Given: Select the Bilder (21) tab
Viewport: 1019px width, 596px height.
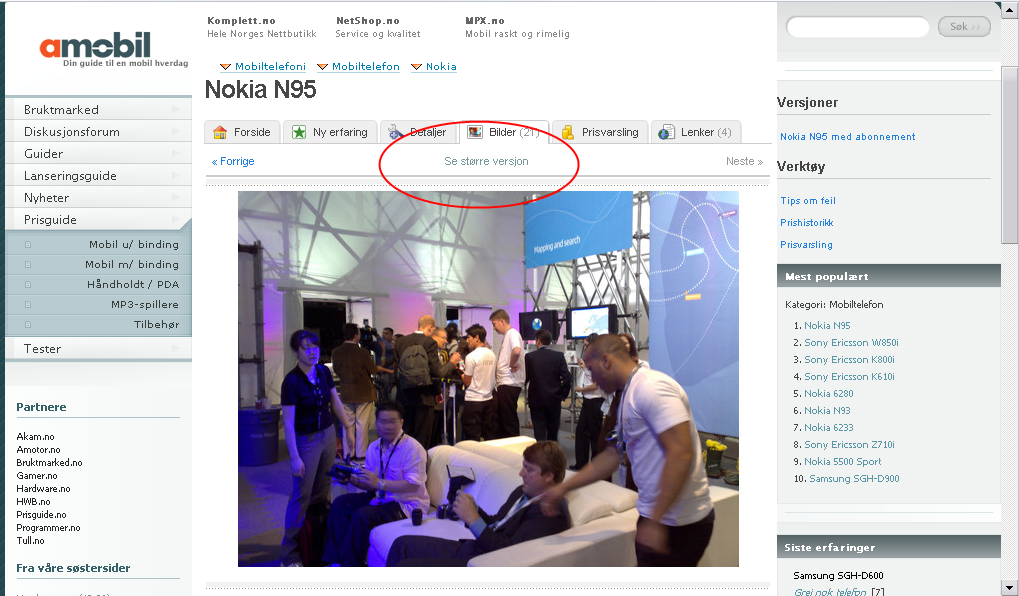Looking at the screenshot, I should pos(504,132).
